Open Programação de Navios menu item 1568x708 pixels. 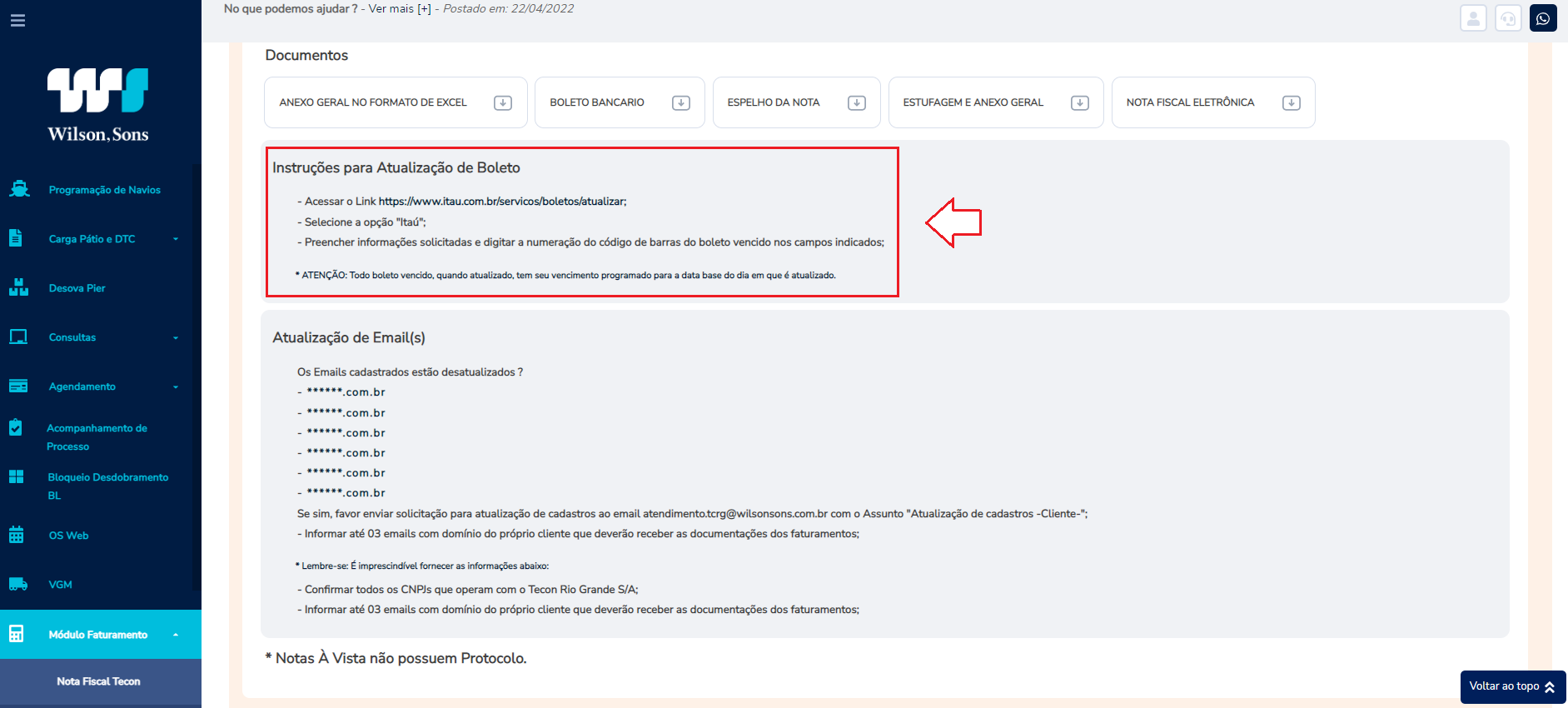(105, 190)
